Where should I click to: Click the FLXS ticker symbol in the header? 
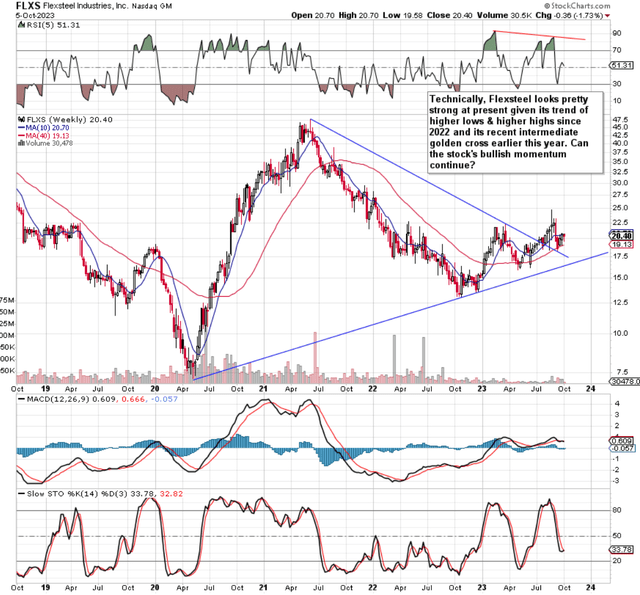click(29, 6)
